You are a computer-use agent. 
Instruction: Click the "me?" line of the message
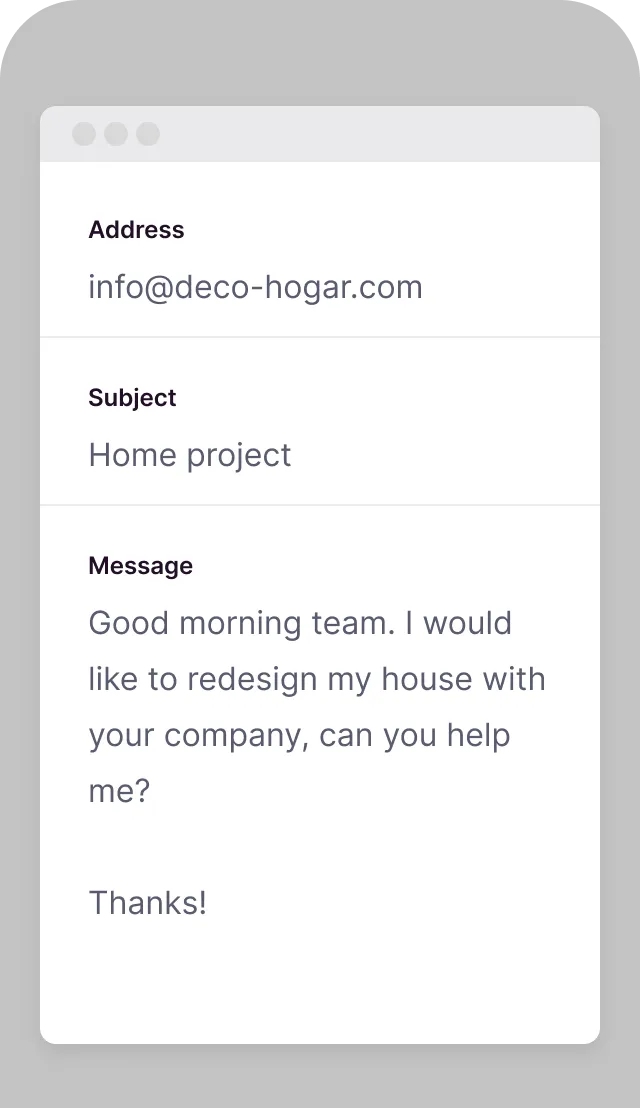[x=119, y=792]
